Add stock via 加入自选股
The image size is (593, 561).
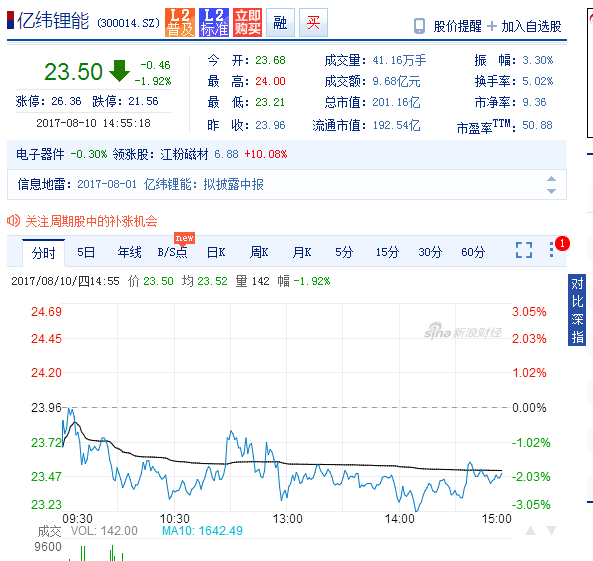[x=525, y=26]
